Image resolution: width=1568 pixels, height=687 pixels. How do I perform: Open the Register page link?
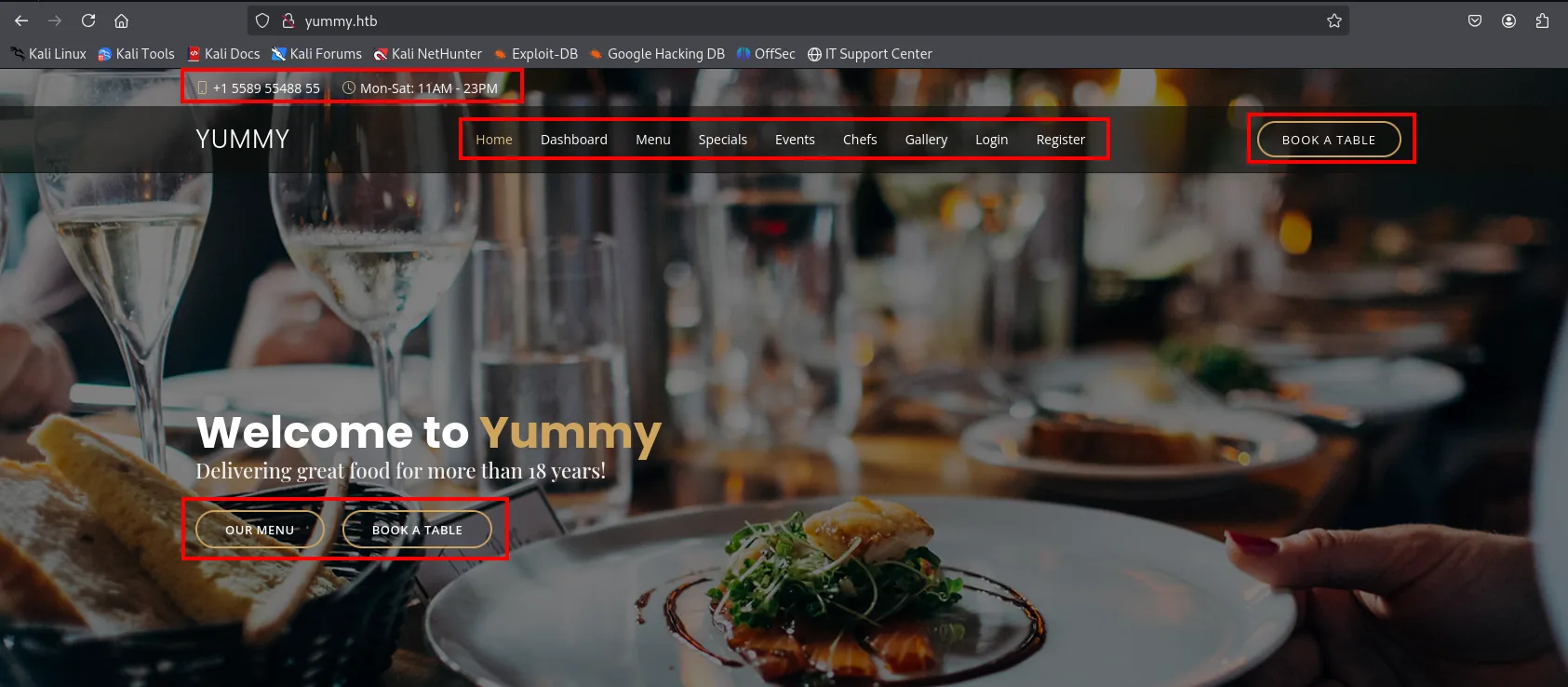[x=1061, y=140]
